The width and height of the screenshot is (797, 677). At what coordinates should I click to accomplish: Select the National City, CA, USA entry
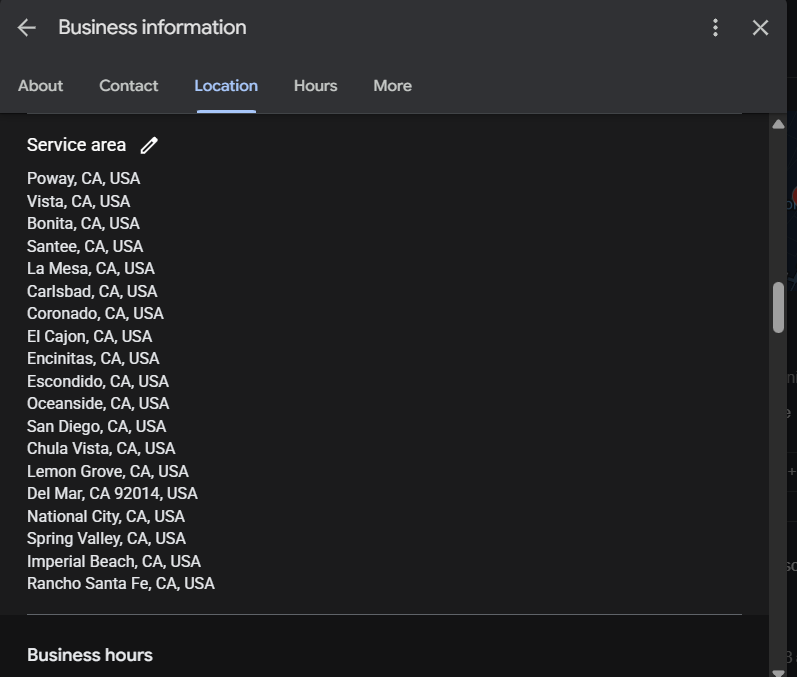click(x=106, y=516)
